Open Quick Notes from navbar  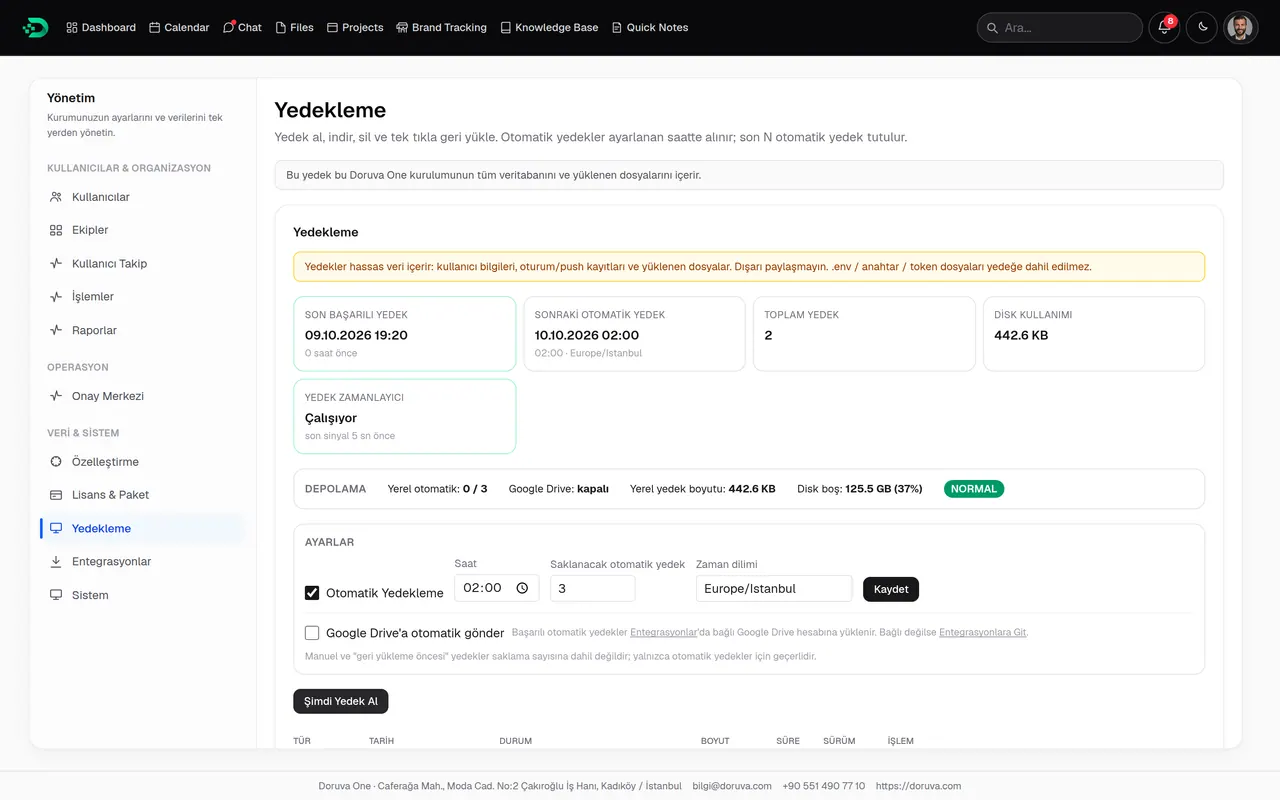click(650, 28)
